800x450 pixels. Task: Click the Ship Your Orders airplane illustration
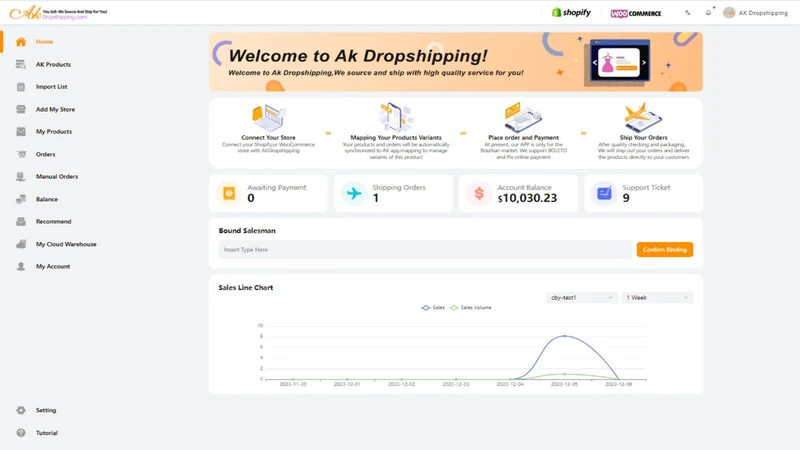click(x=643, y=117)
